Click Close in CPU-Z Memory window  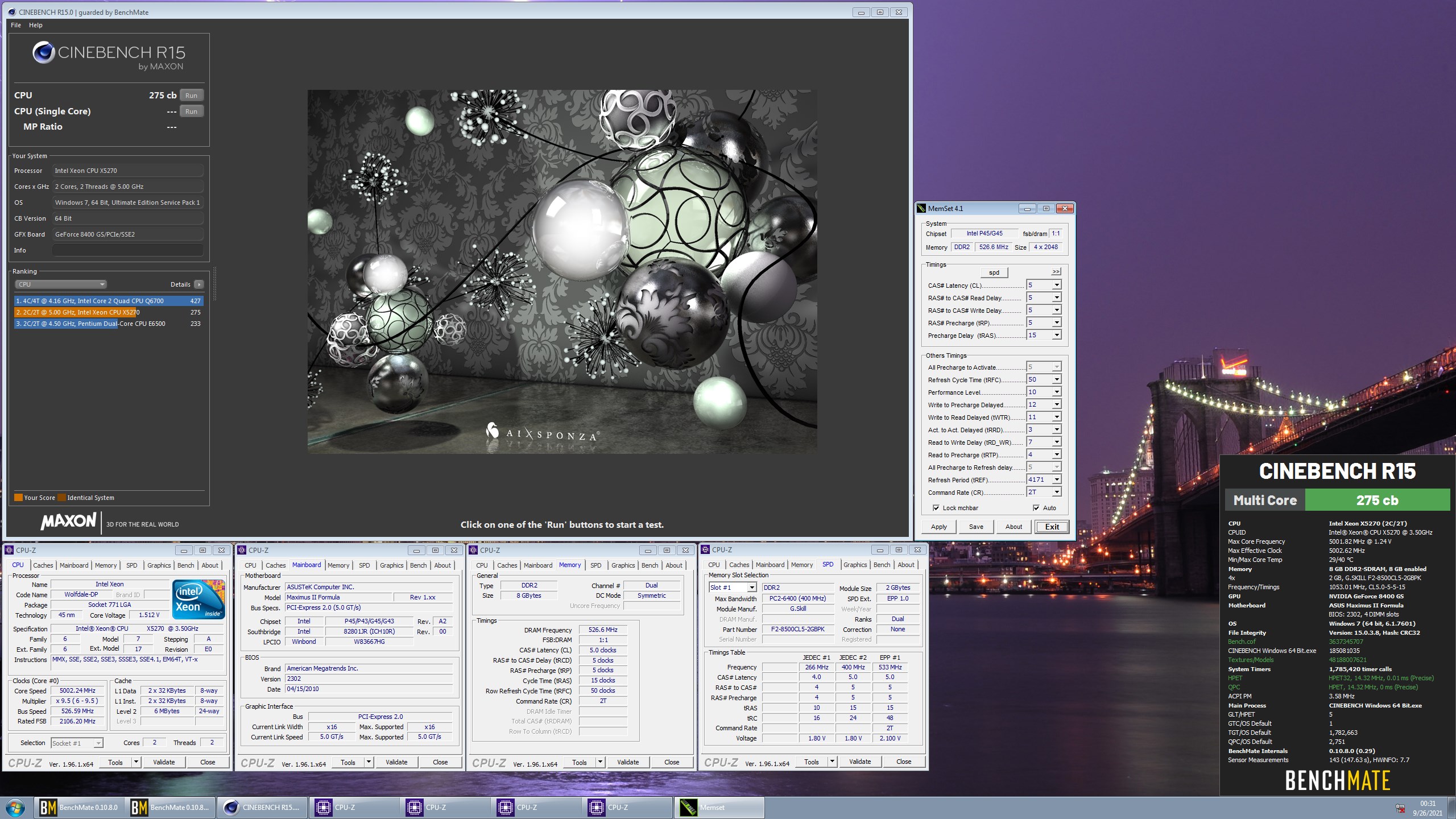pyautogui.click(x=672, y=762)
